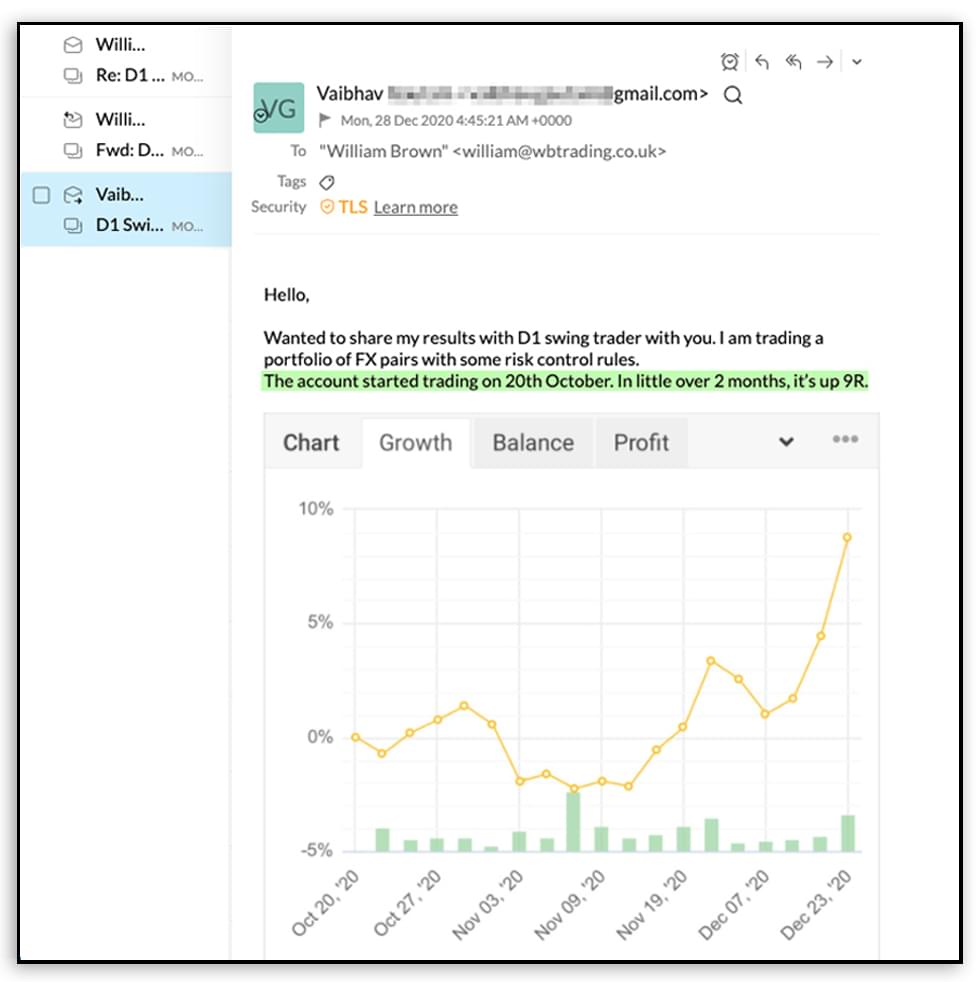
Task: Click the Reply All double-arrow icon
Action: pos(794,62)
